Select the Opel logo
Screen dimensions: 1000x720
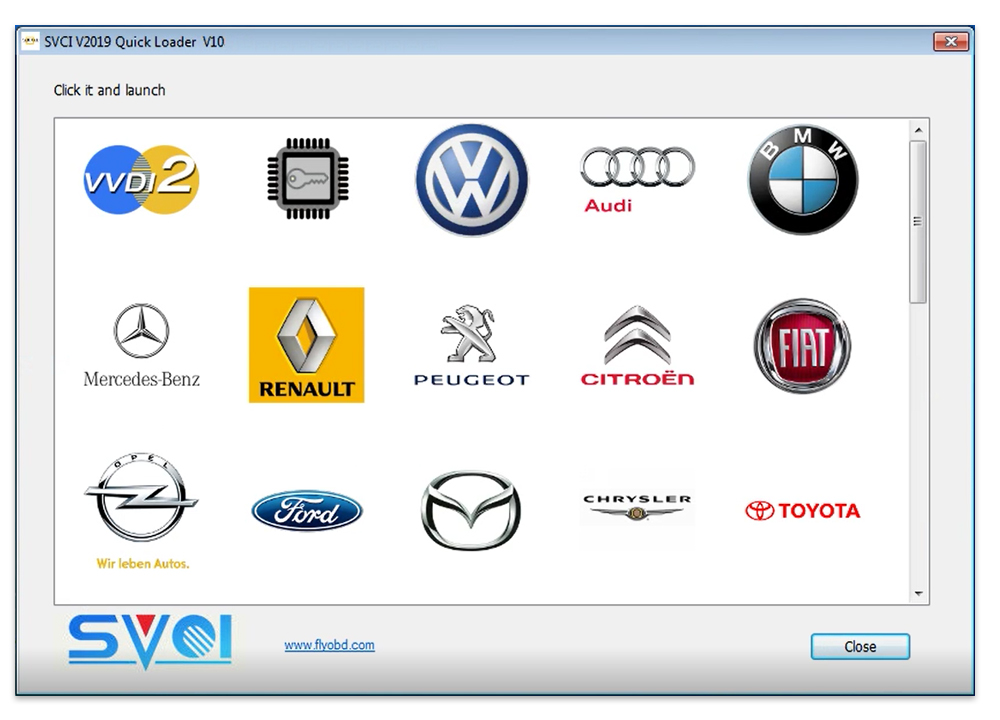[x=142, y=511]
